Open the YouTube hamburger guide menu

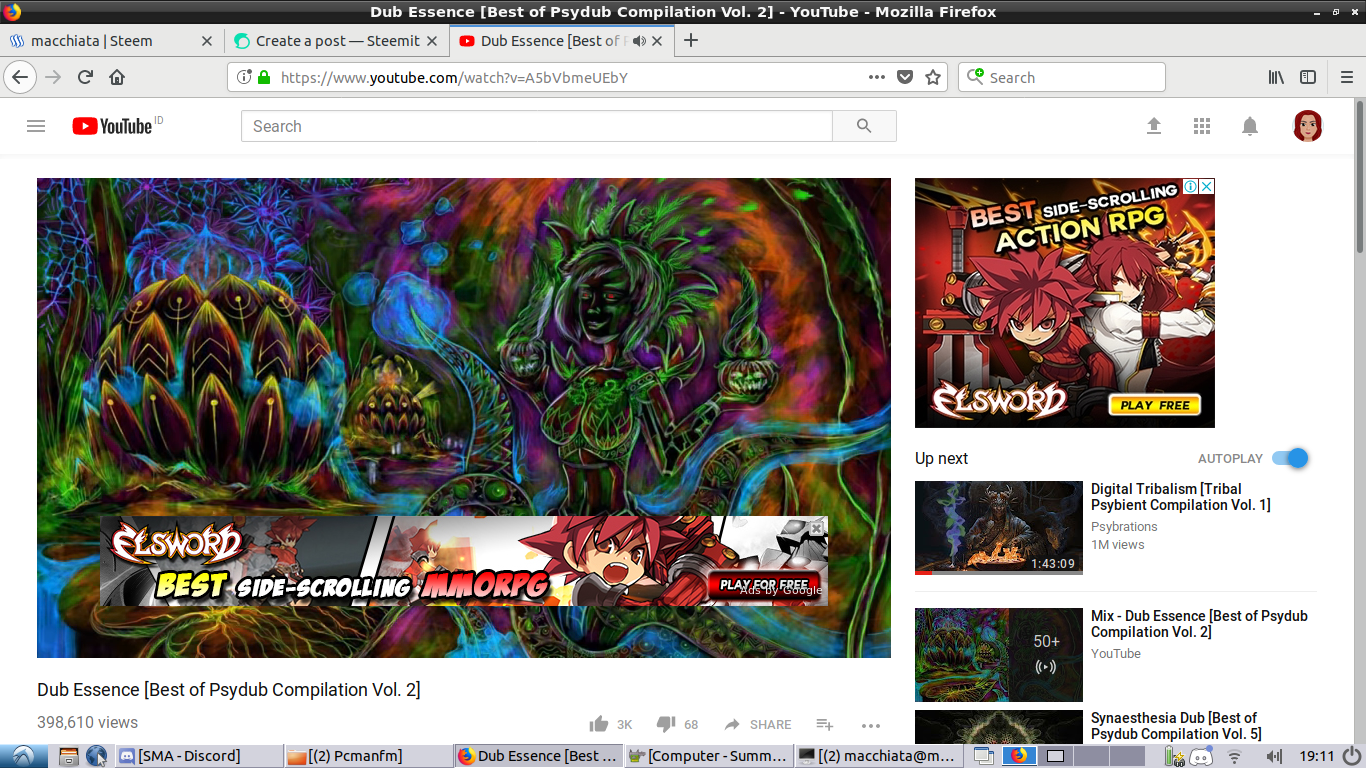(x=36, y=126)
